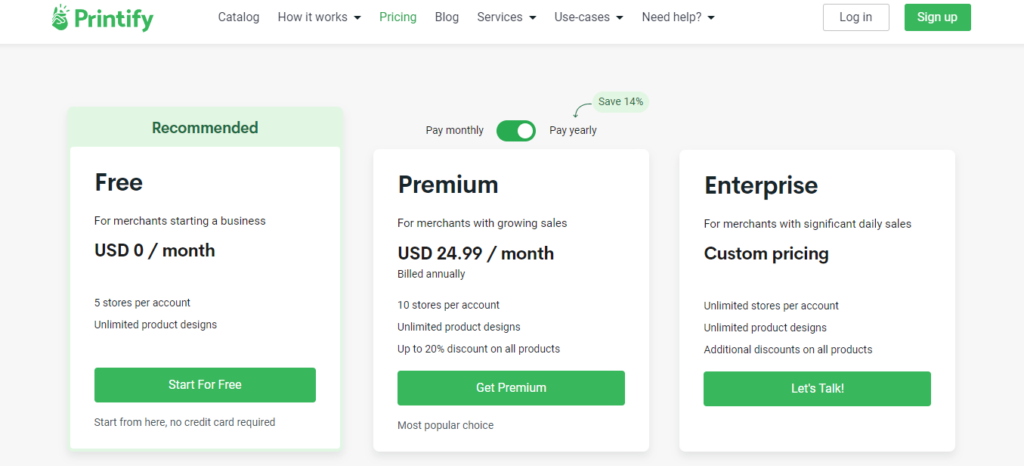Expand the How it works dropdown
1024x466 pixels.
pos(319,18)
